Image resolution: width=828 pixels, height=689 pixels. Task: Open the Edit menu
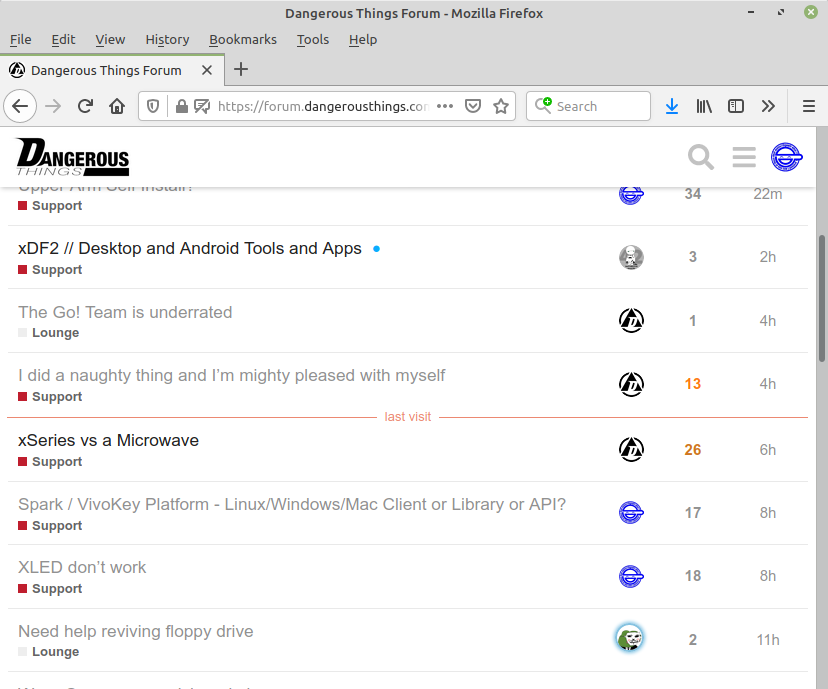click(63, 40)
